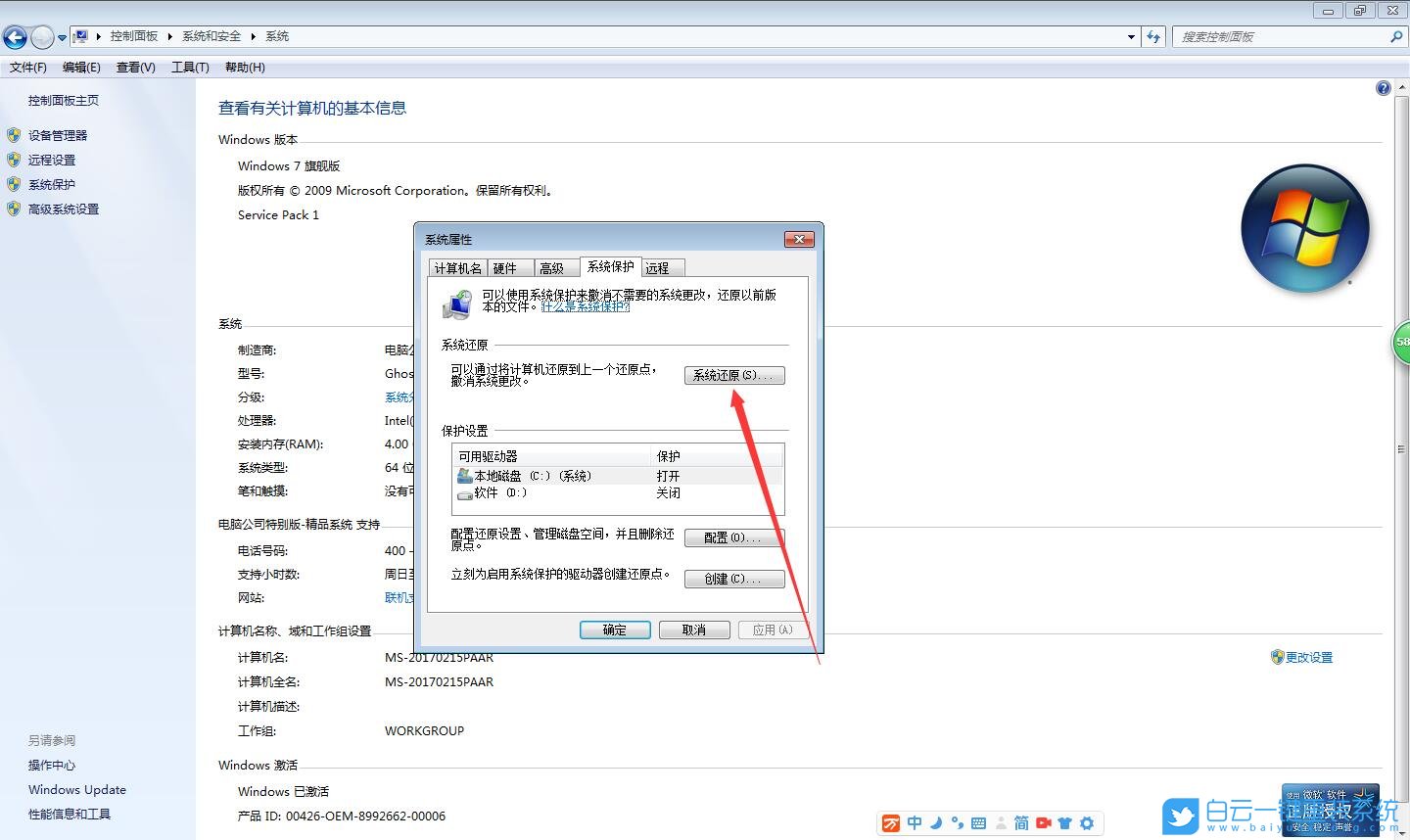The height and width of the screenshot is (840, 1410).
Task: Click the IME user account icon
Action: coord(1001,823)
